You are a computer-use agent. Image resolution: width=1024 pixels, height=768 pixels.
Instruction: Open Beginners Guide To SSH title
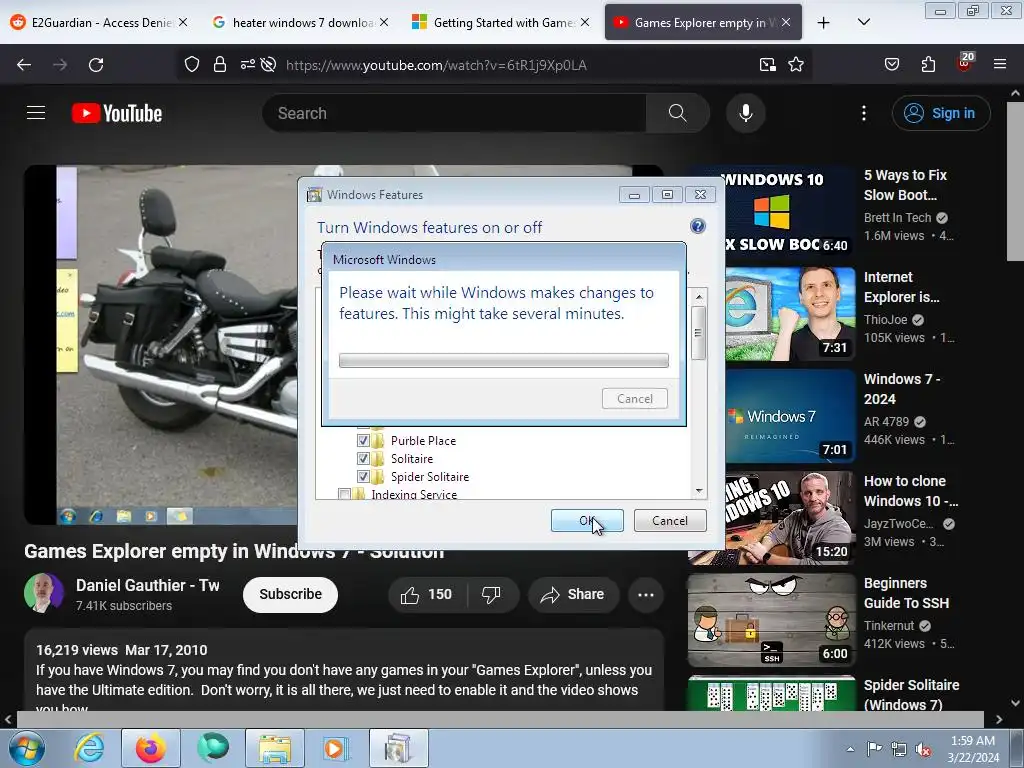click(906, 593)
